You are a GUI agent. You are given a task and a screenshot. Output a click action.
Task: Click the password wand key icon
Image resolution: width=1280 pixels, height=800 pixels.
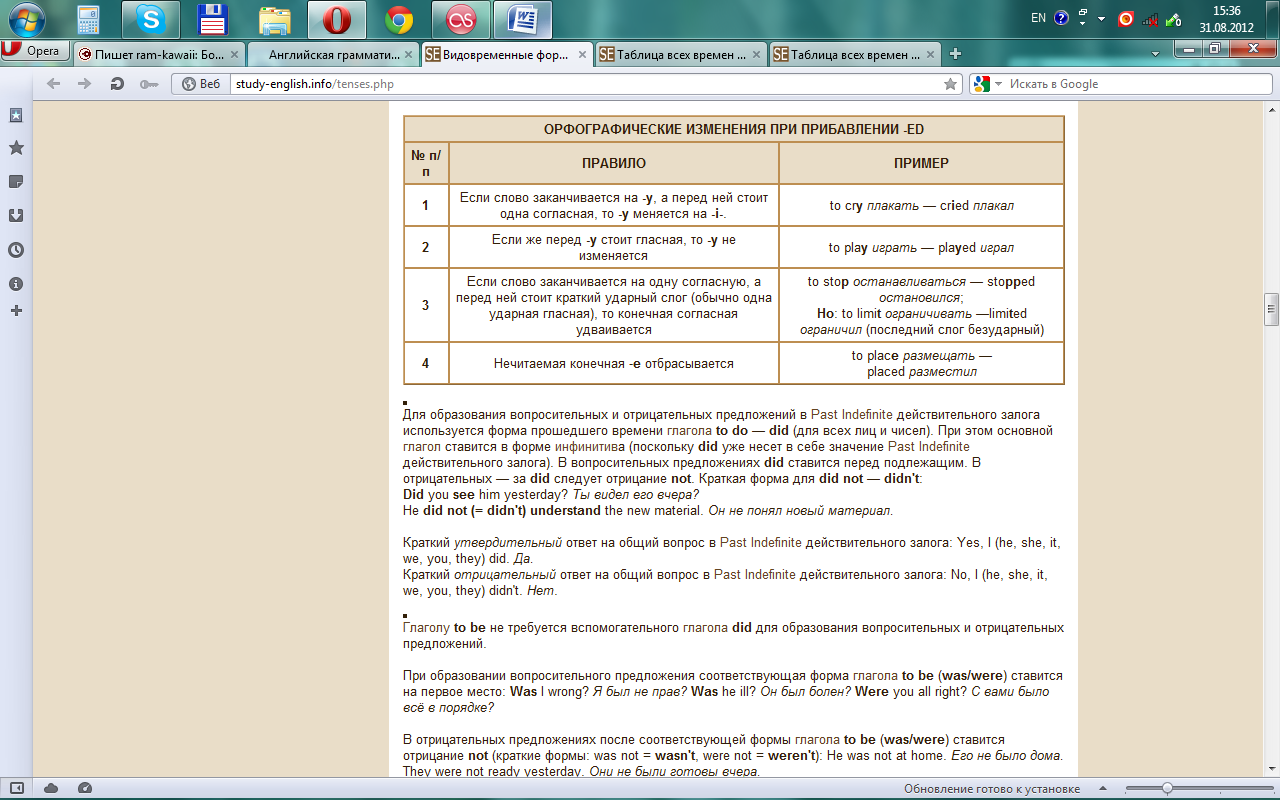pos(149,84)
